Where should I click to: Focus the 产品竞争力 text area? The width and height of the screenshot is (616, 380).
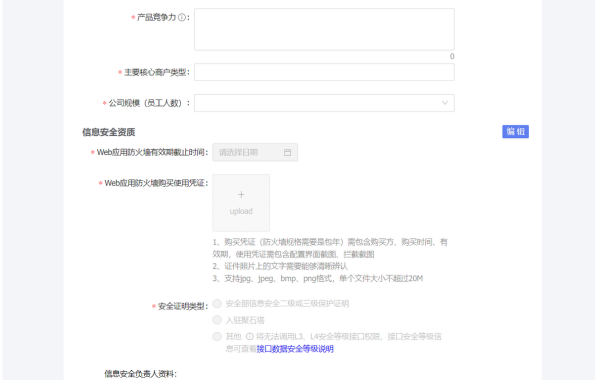[x=324, y=29]
